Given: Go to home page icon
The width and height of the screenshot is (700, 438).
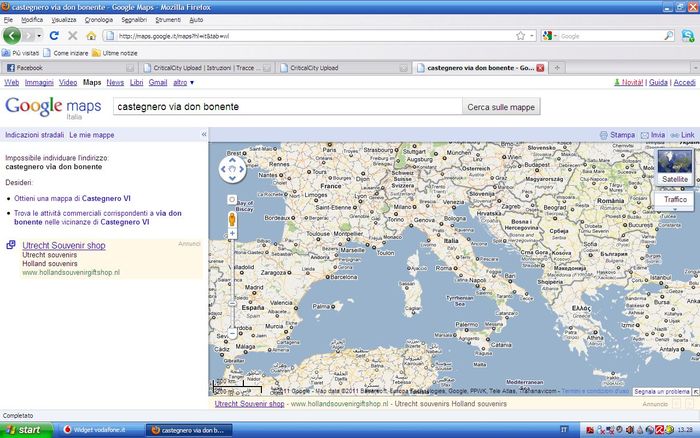Looking at the screenshot, I should coord(91,36).
